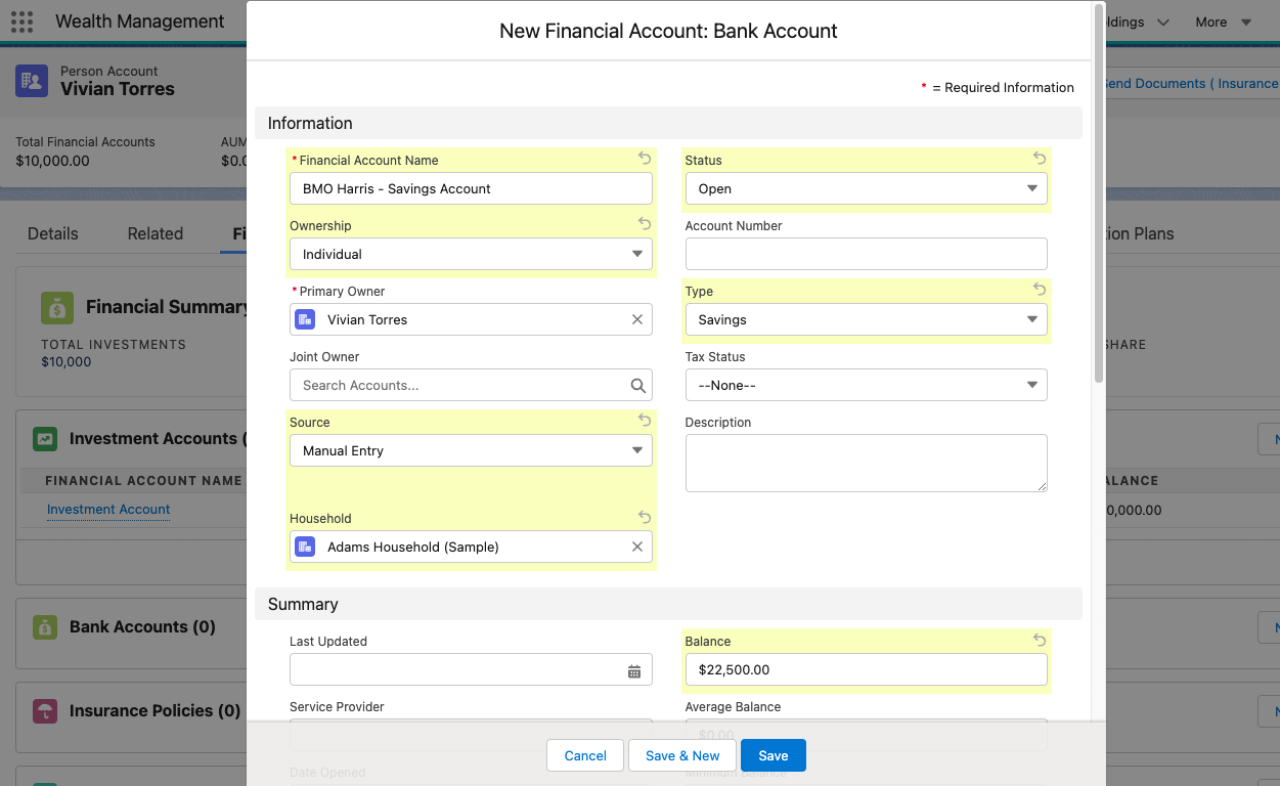Screen dimensions: 1280x786
Task: Click the Summary section header
Action: pos(668,604)
